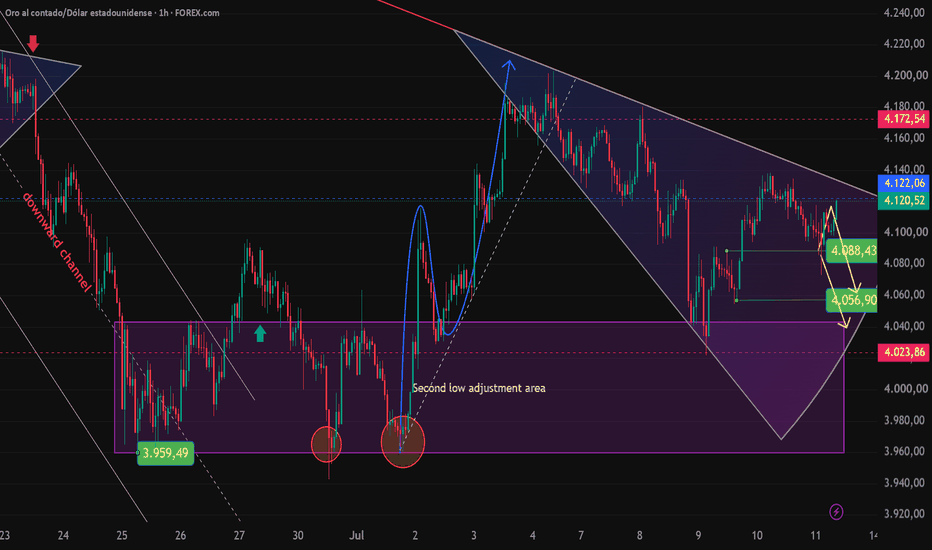
Task: Click the 4.088,43 green price label
Action: click(x=852, y=250)
